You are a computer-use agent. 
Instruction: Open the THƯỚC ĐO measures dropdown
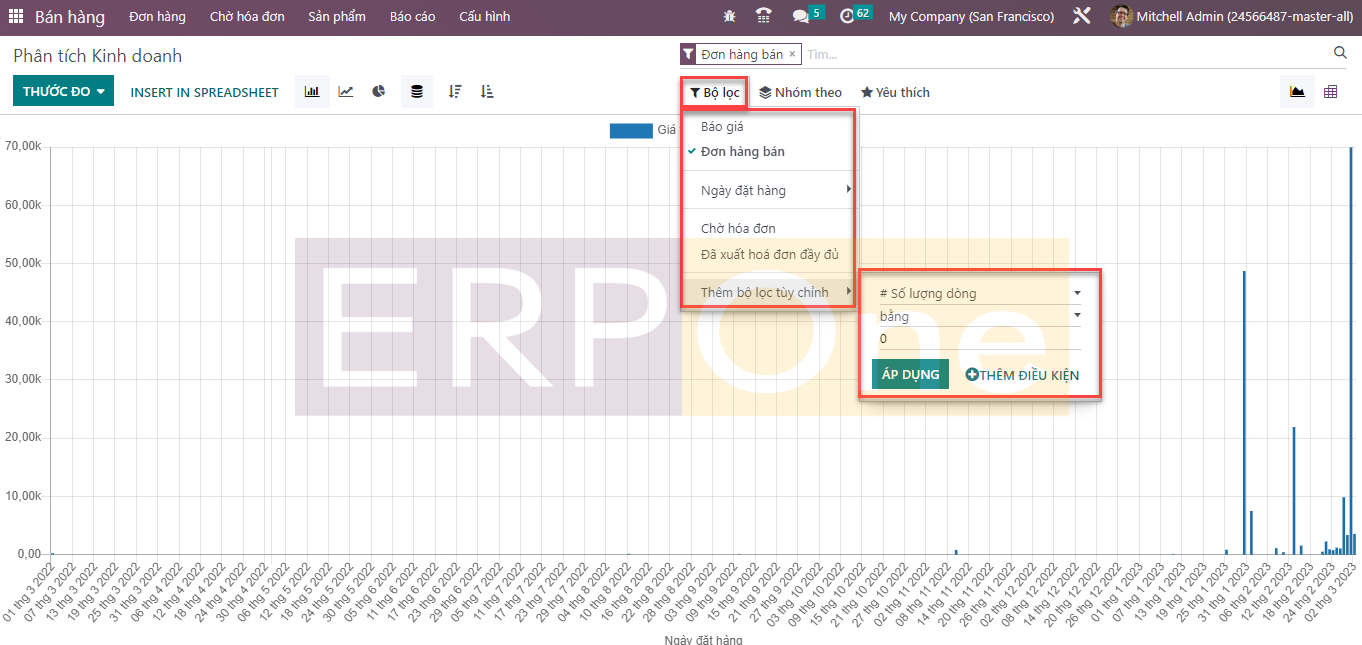[x=63, y=92]
